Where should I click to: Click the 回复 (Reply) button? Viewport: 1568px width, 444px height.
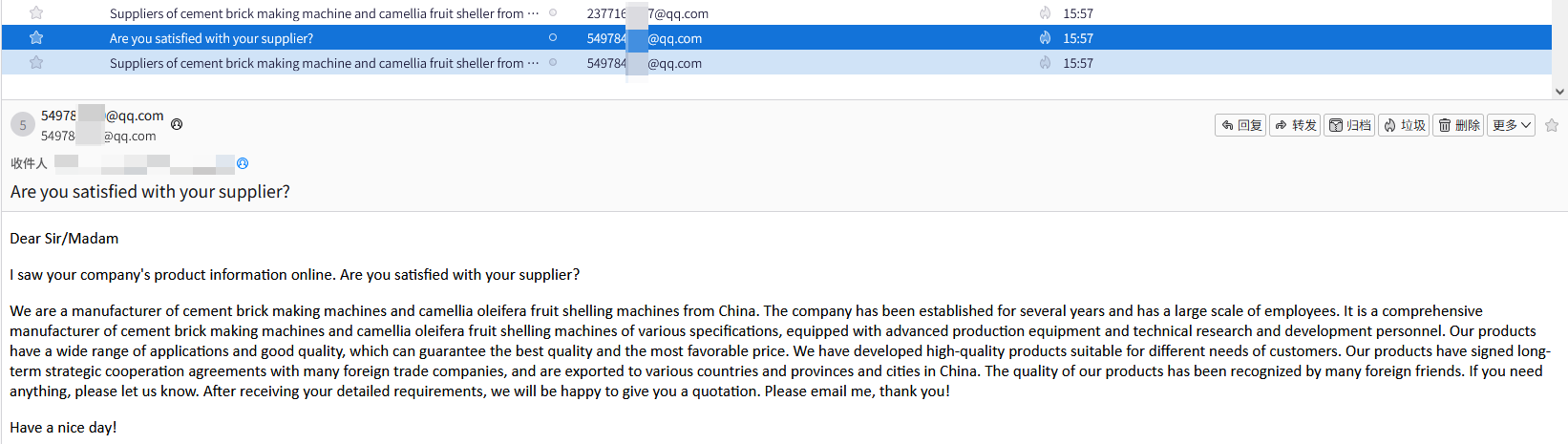[x=1240, y=125]
